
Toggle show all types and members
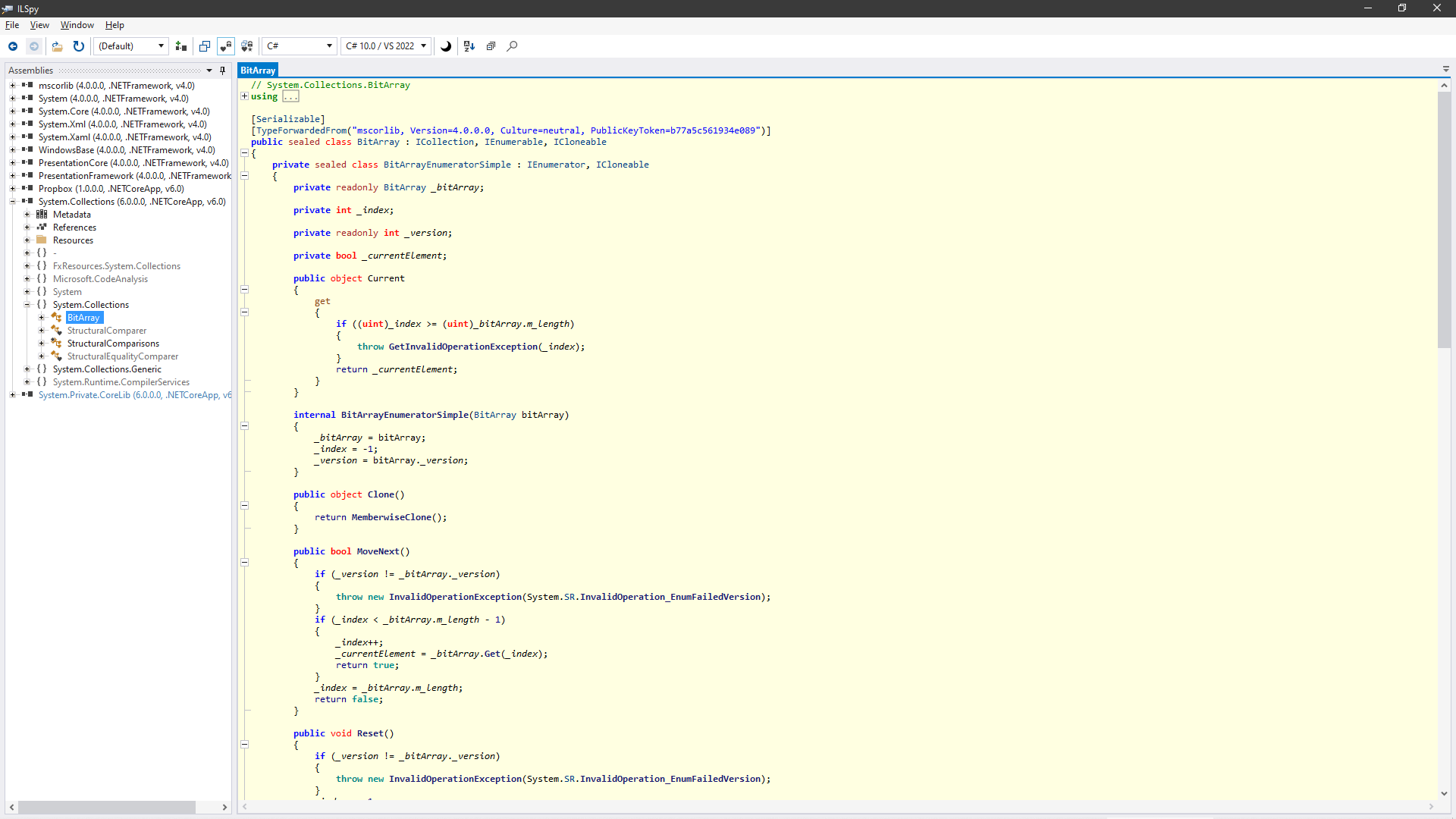tap(247, 46)
